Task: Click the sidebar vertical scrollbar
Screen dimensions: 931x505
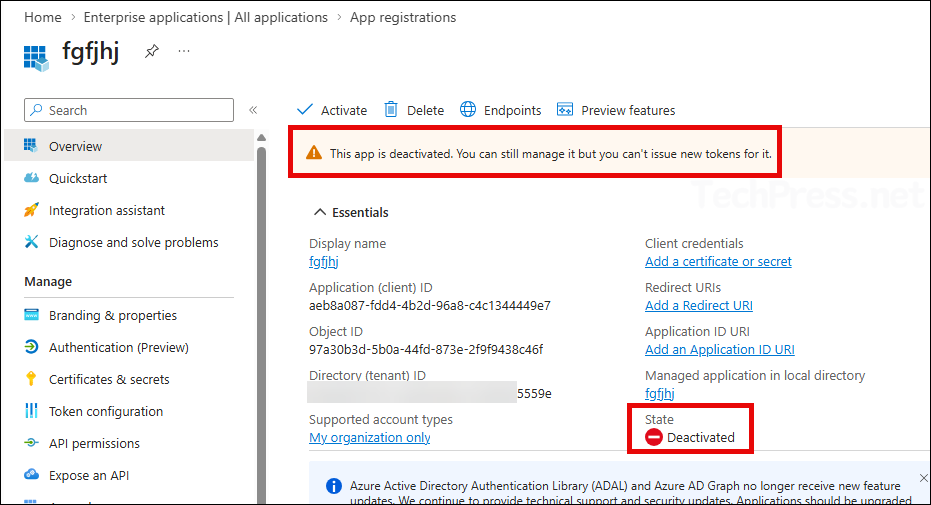Action: point(261,323)
